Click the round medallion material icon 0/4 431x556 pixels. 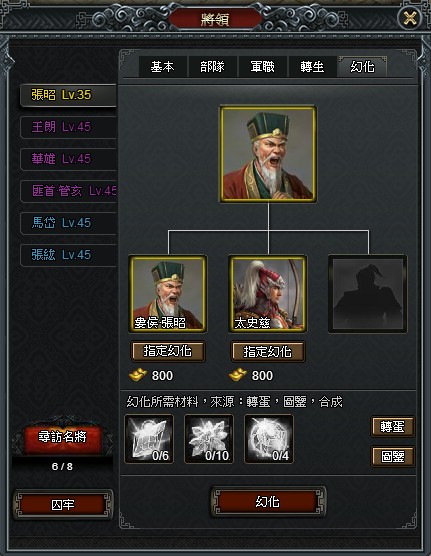coord(269,439)
